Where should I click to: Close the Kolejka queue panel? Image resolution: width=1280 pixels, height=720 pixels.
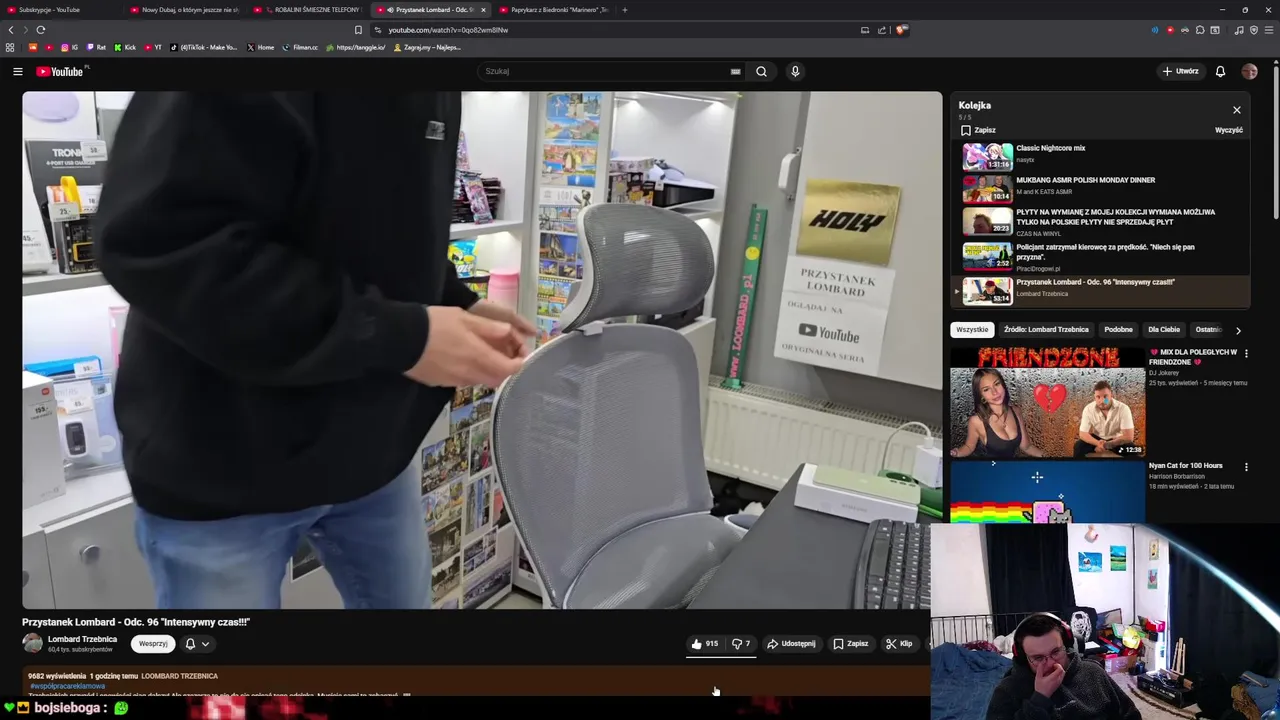click(x=1237, y=110)
